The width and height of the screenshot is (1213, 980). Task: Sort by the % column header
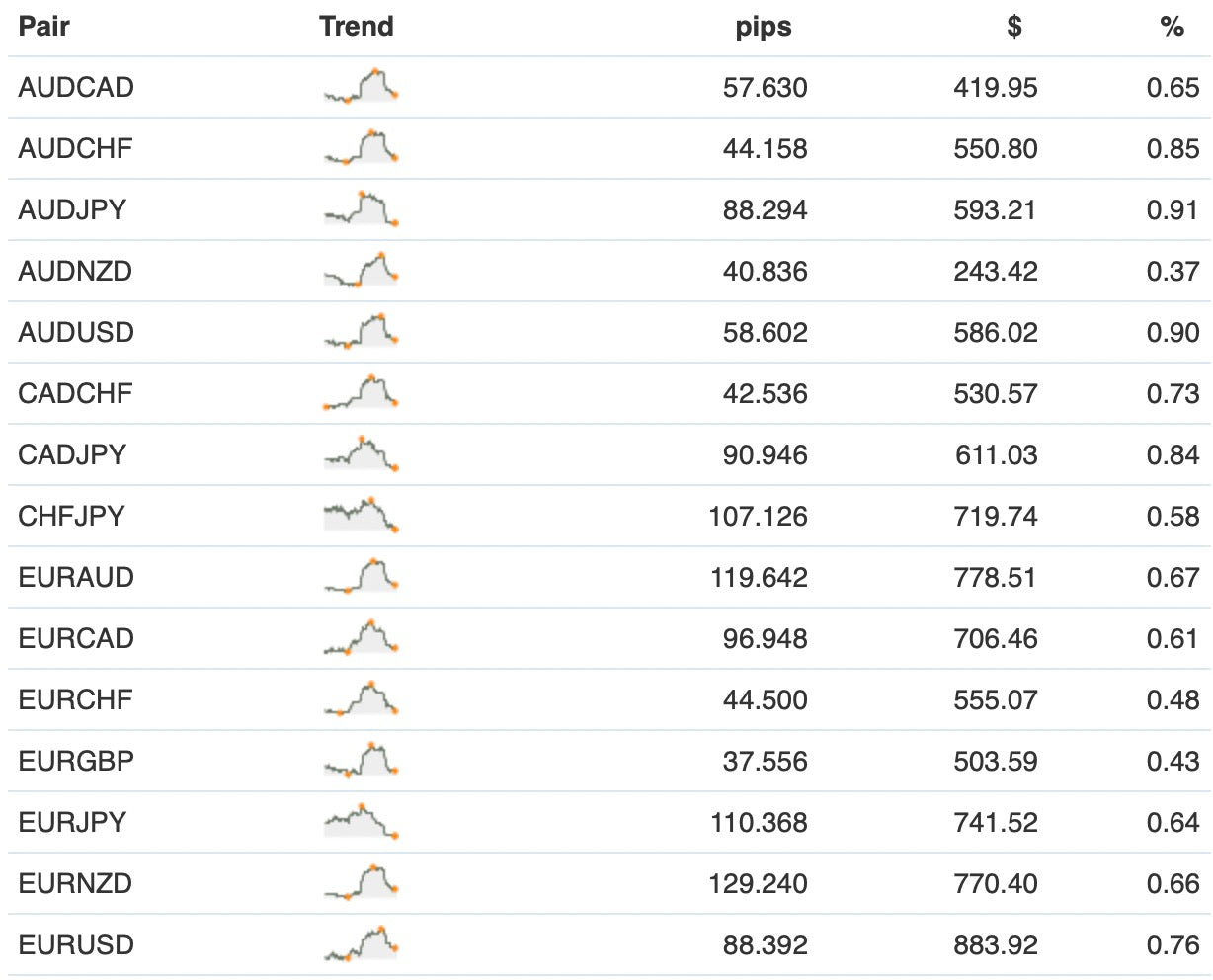tap(1173, 27)
